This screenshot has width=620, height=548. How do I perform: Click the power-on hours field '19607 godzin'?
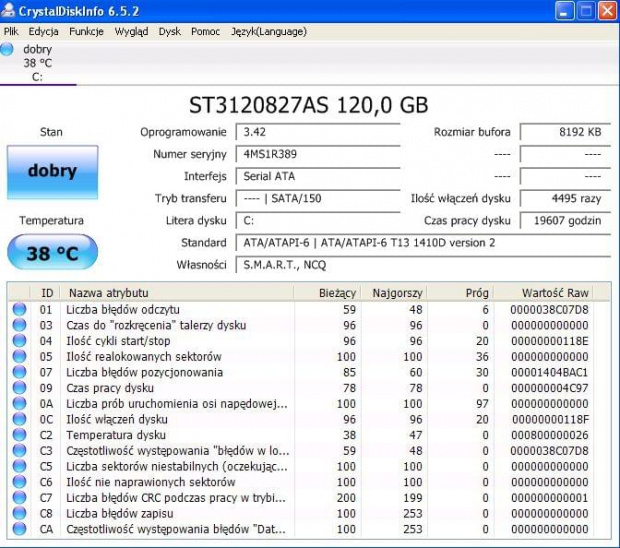(565, 221)
